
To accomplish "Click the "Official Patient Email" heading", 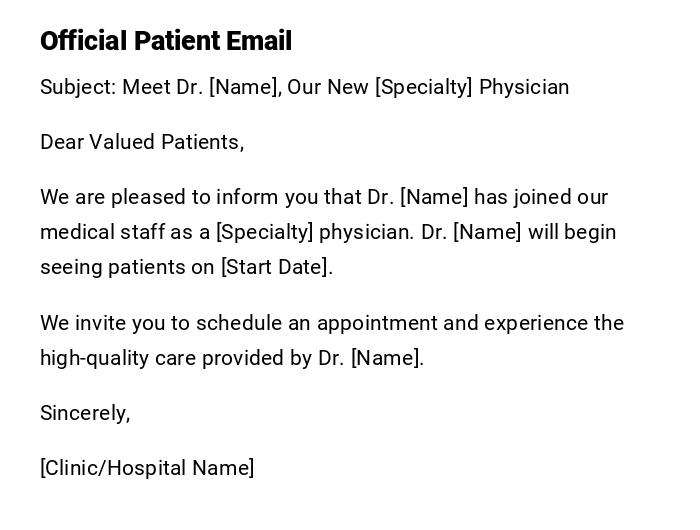I will (166, 41).
